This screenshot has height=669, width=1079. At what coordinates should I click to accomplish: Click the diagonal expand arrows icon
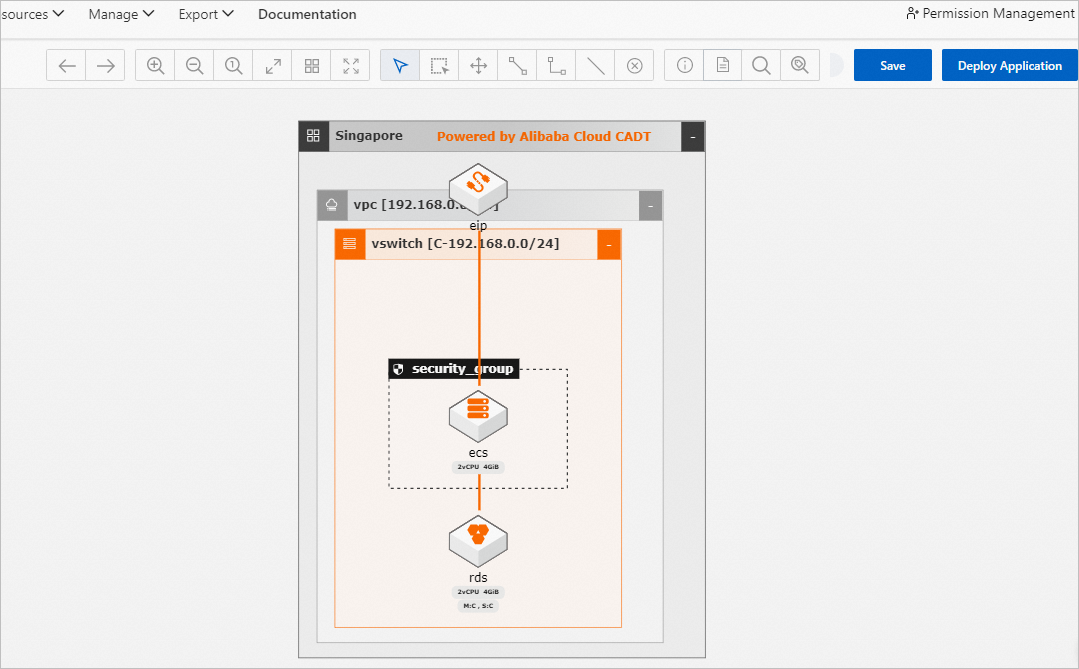[273, 65]
